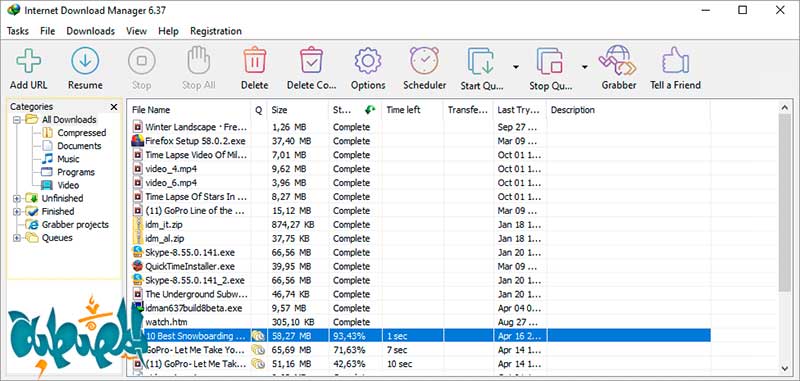Click the Tell a Friend thumbs-up icon

click(676, 61)
